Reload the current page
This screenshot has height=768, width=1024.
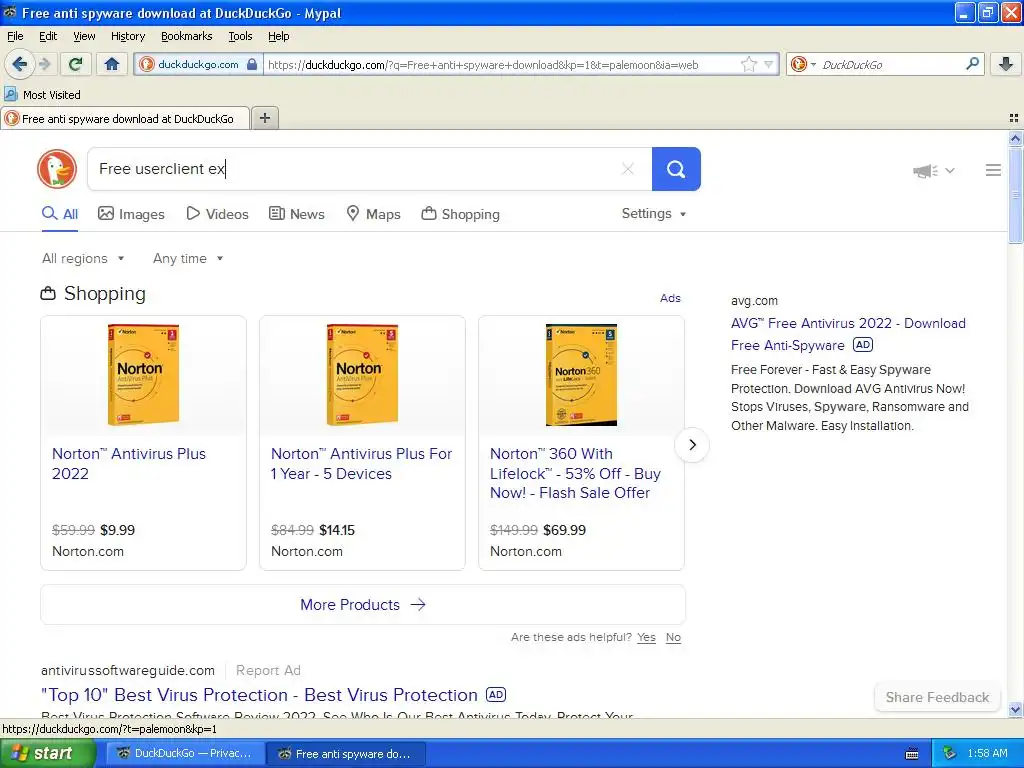click(x=75, y=64)
